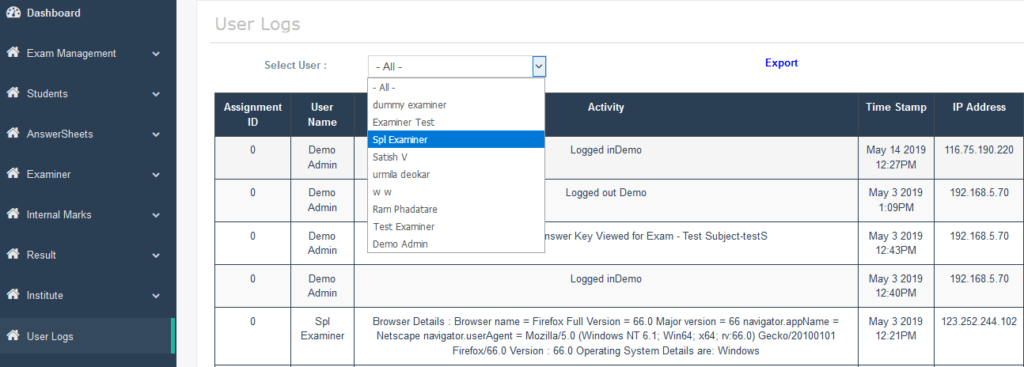Viewport: 1024px width, 367px height.
Task: Select 'Ram Phadatare' in the list
Action: click(x=456, y=210)
